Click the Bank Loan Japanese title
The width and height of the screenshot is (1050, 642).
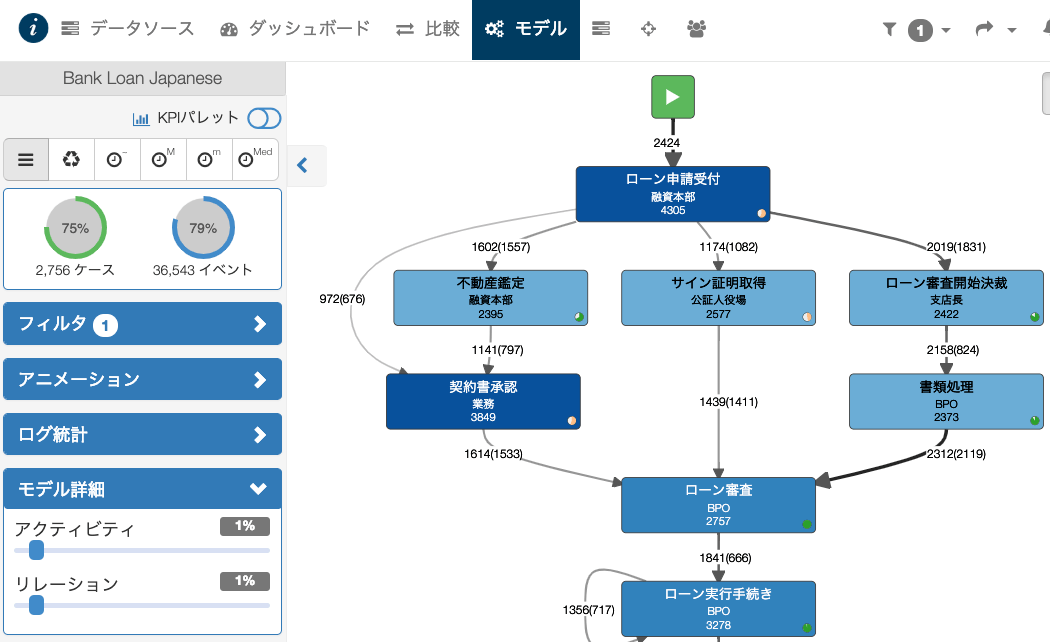coord(143,78)
